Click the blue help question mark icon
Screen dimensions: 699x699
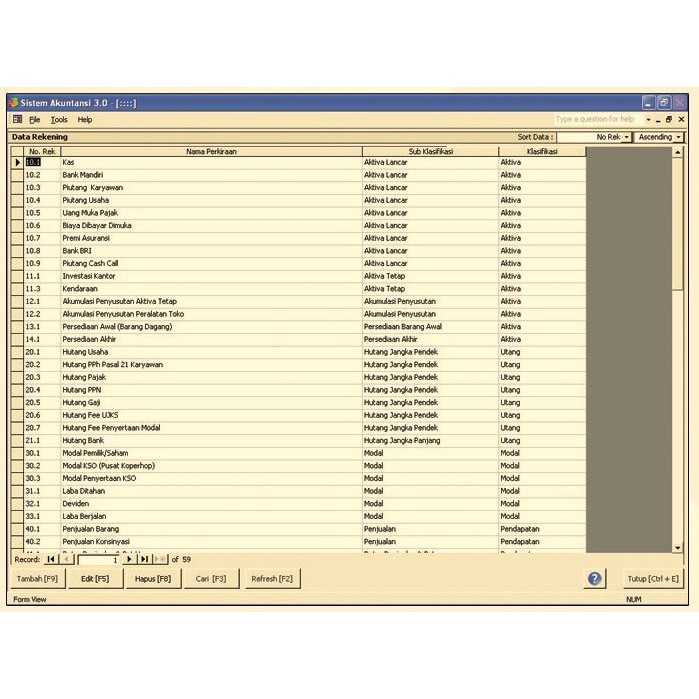(594, 579)
